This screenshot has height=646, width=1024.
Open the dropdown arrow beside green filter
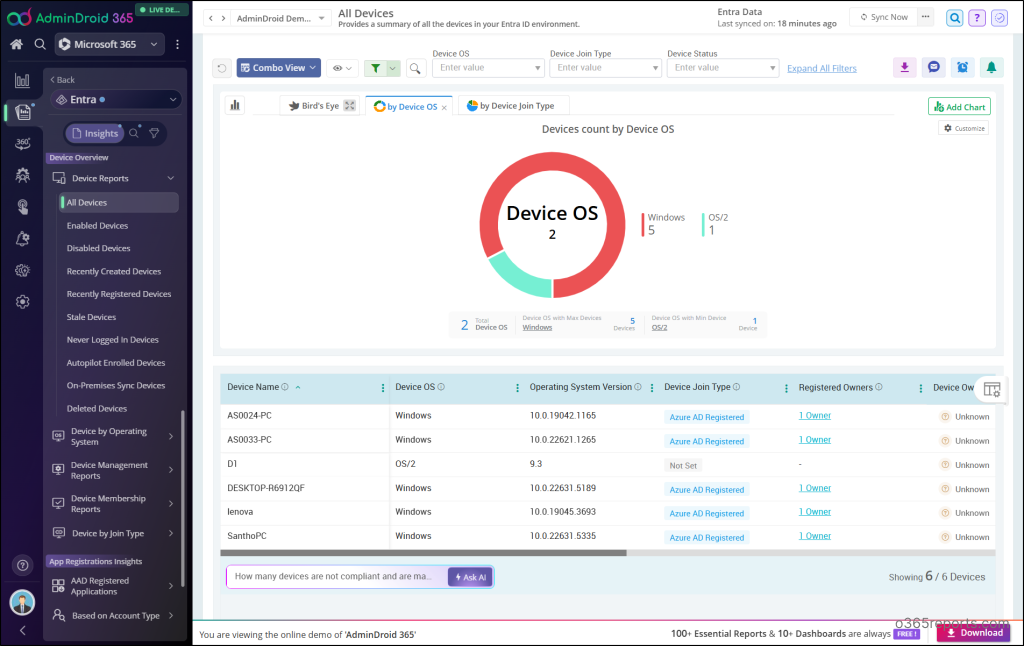[392, 68]
